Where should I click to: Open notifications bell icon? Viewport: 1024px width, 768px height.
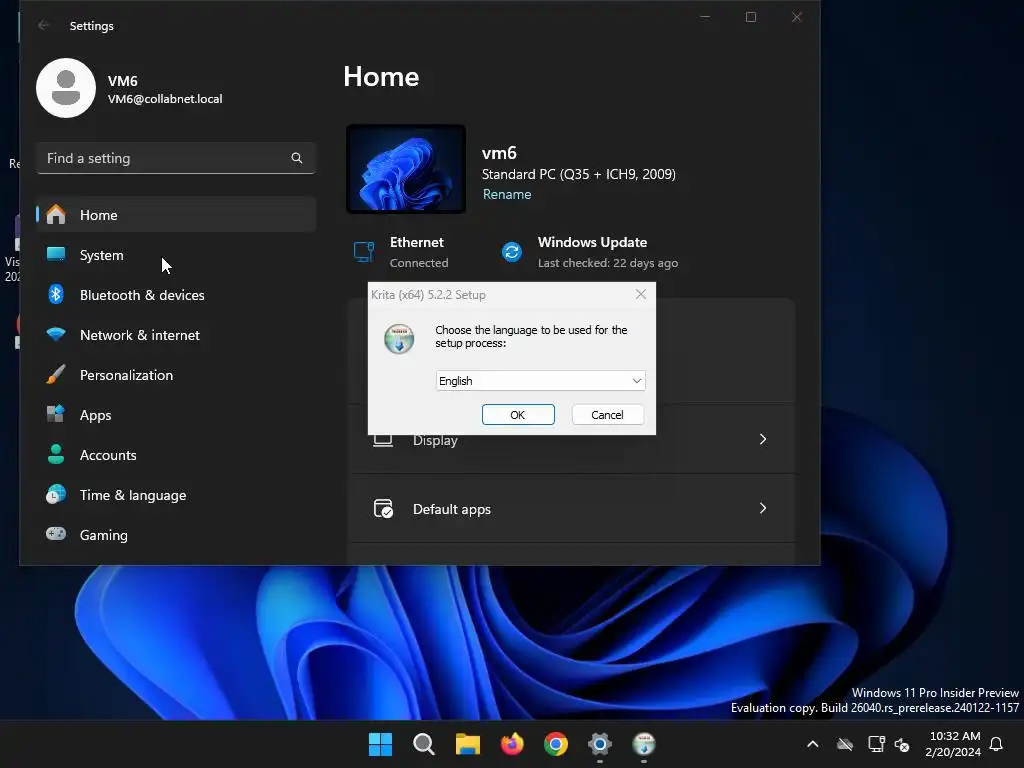pyautogui.click(x=996, y=744)
